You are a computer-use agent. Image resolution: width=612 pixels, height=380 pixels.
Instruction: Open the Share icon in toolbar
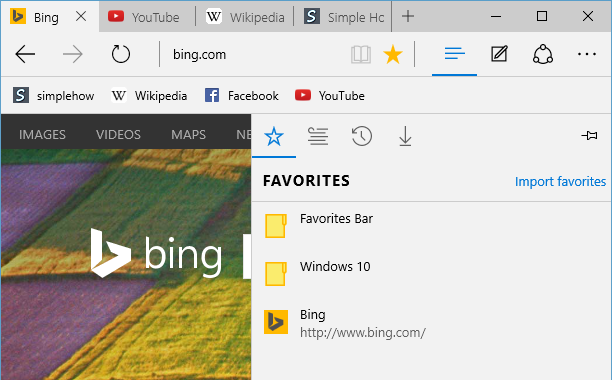click(x=543, y=54)
